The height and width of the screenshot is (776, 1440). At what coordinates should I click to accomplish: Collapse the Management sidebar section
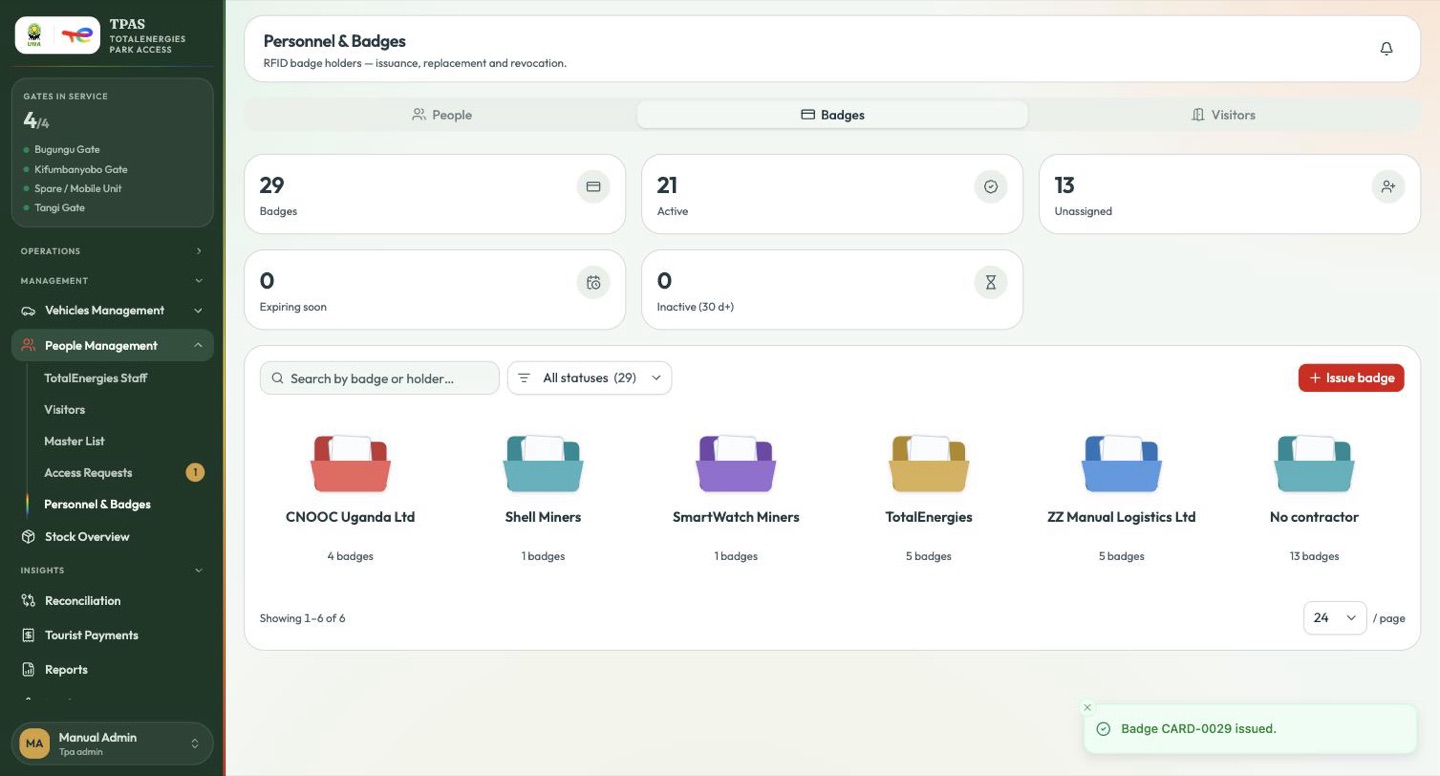112,281
